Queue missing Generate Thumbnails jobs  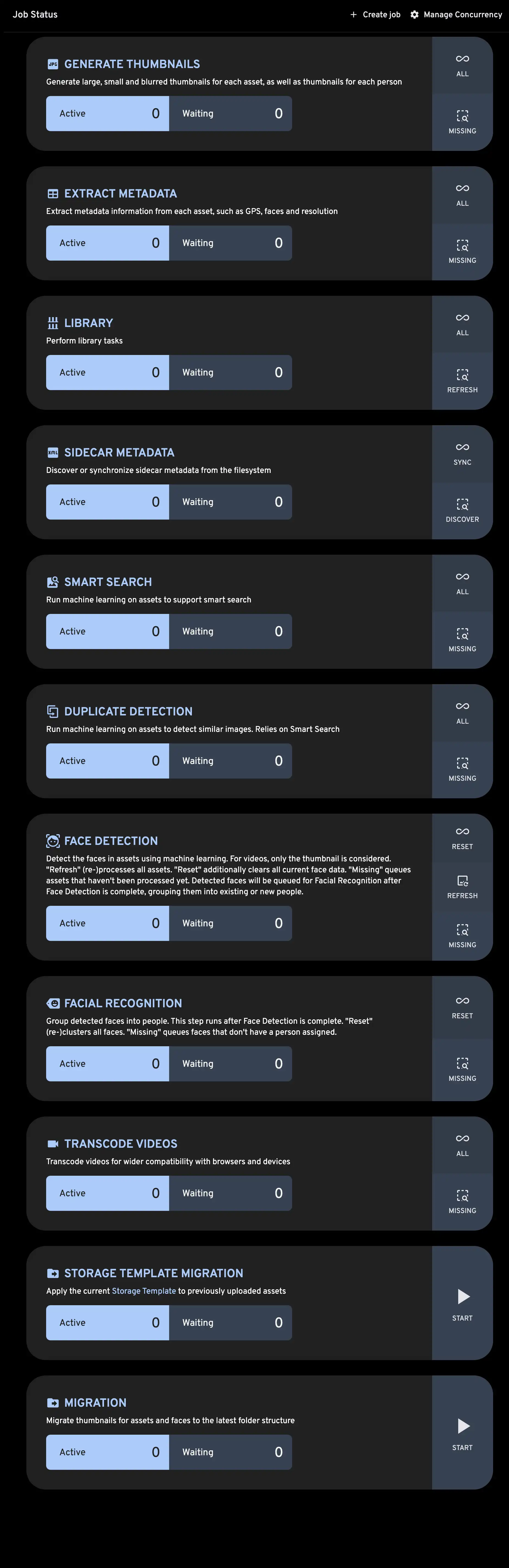click(462, 122)
